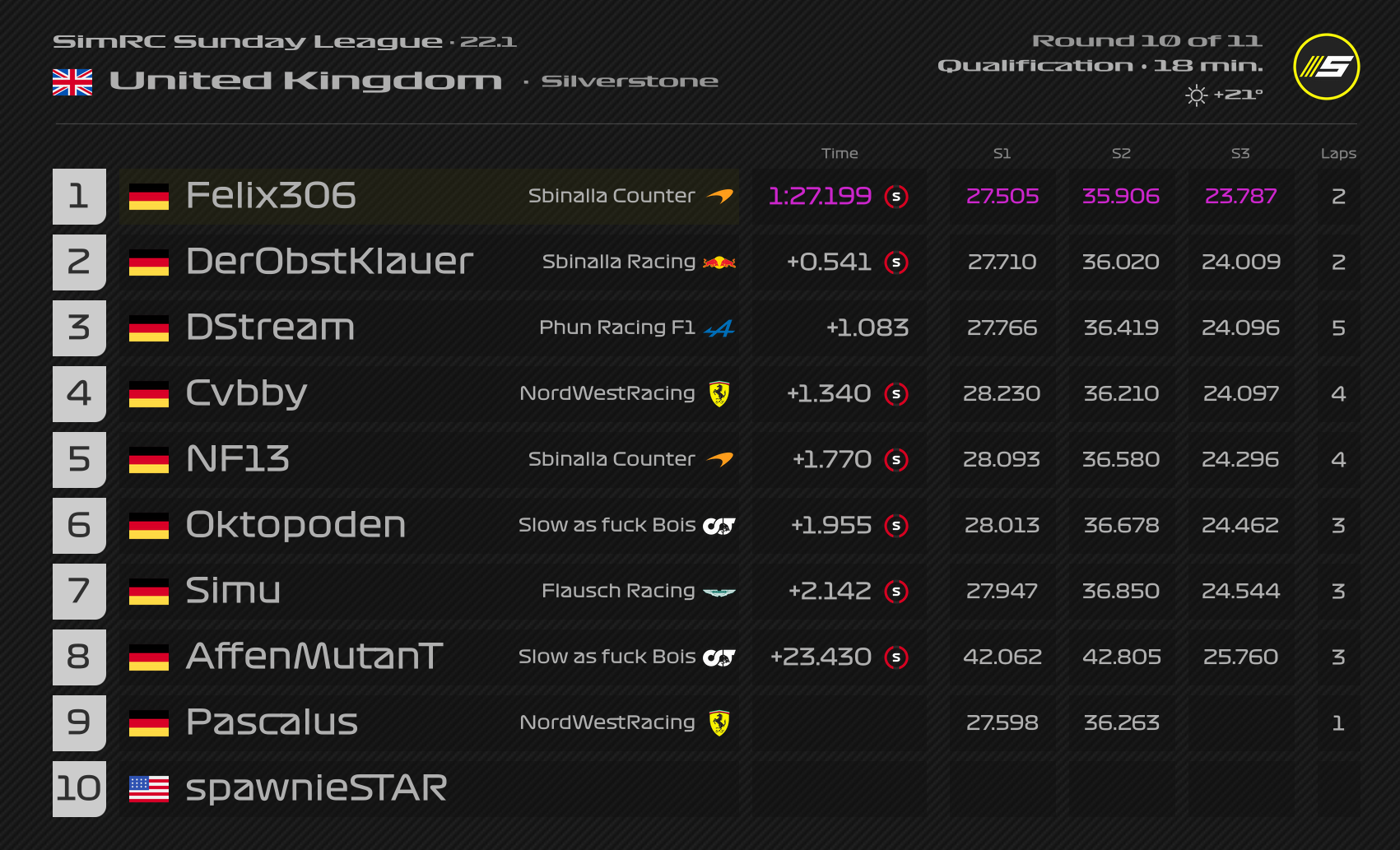The width and height of the screenshot is (1400, 850).
Task: Click Oktopoden's AlphaTauri team logo
Action: click(719, 526)
